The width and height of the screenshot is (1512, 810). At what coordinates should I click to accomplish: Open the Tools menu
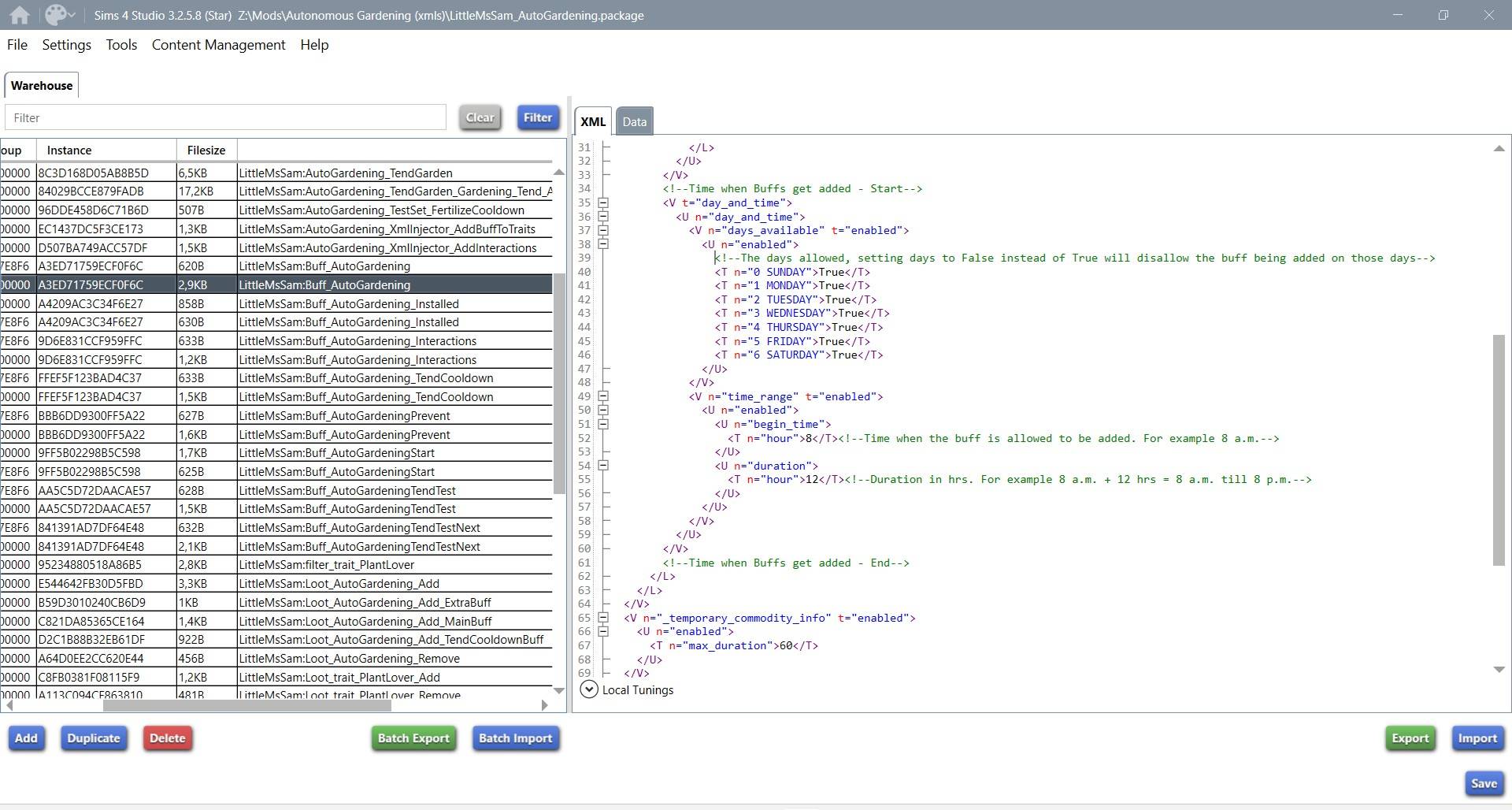121,45
